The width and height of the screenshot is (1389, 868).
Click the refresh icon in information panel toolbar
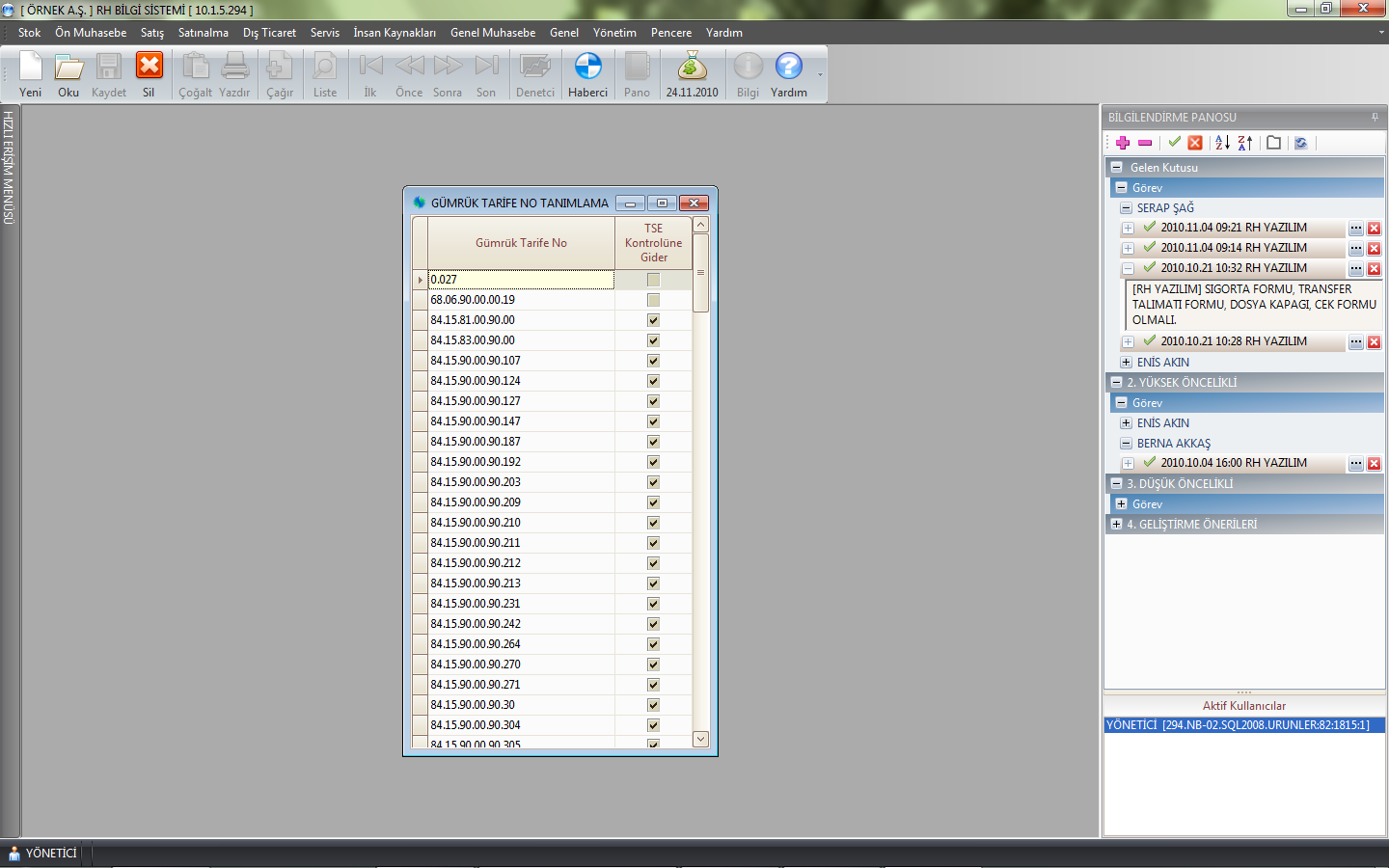point(1301,143)
